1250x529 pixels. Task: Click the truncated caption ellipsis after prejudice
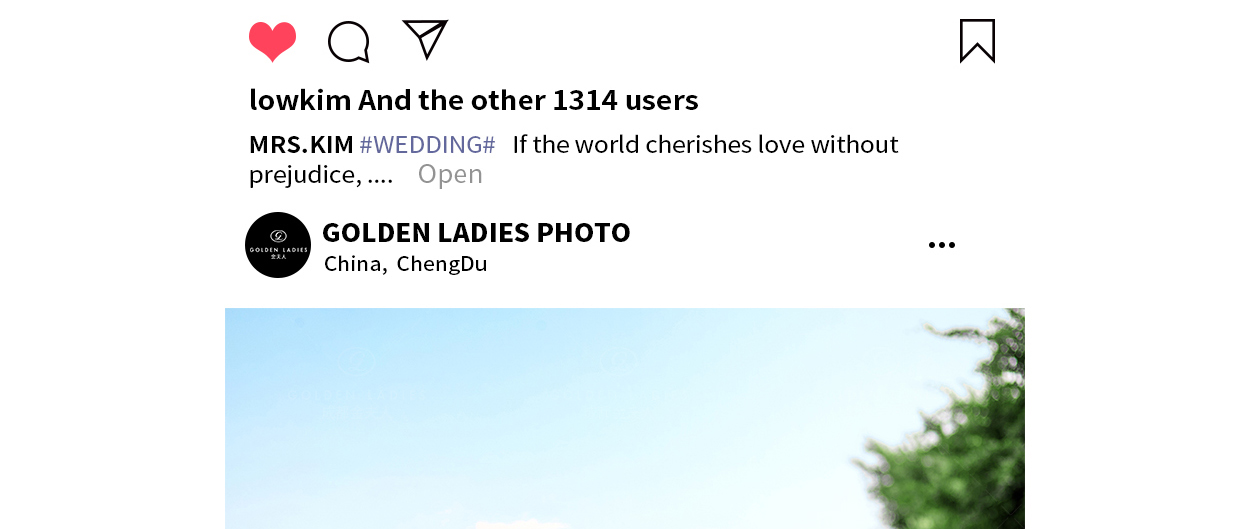(x=380, y=181)
